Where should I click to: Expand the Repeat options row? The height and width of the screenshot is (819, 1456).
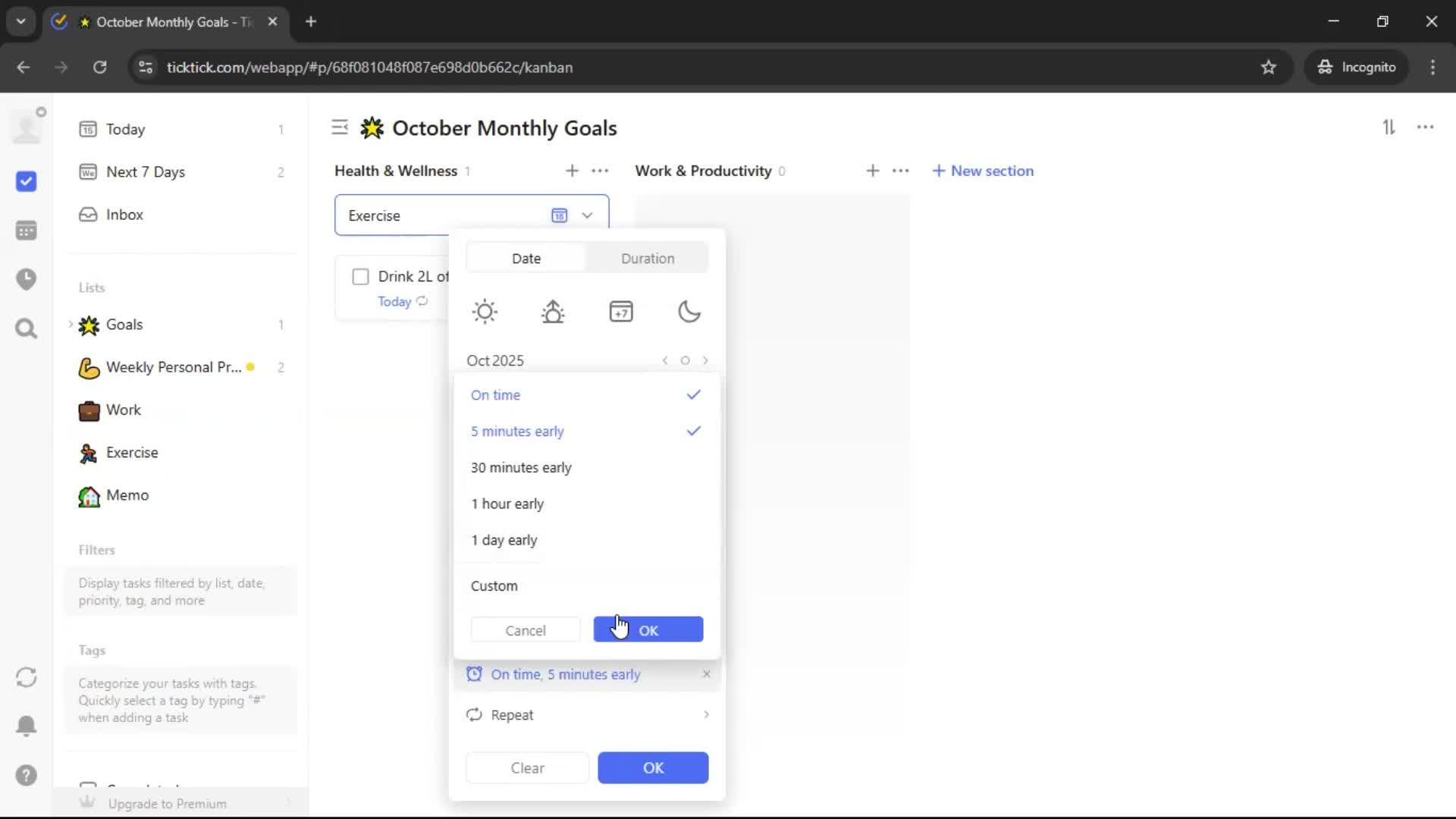click(x=588, y=715)
